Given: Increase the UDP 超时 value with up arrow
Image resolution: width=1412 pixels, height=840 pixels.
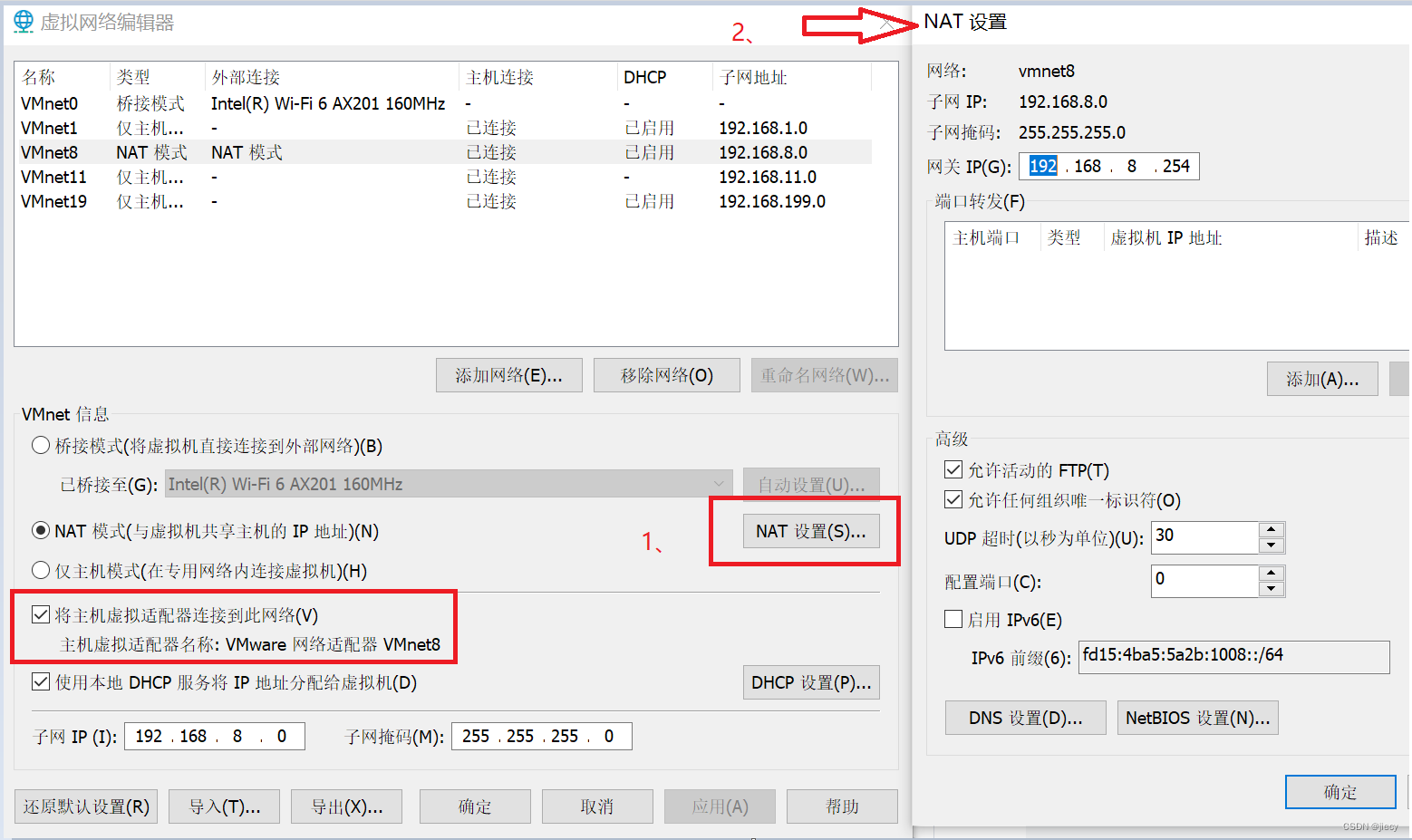Looking at the screenshot, I should click(1272, 530).
